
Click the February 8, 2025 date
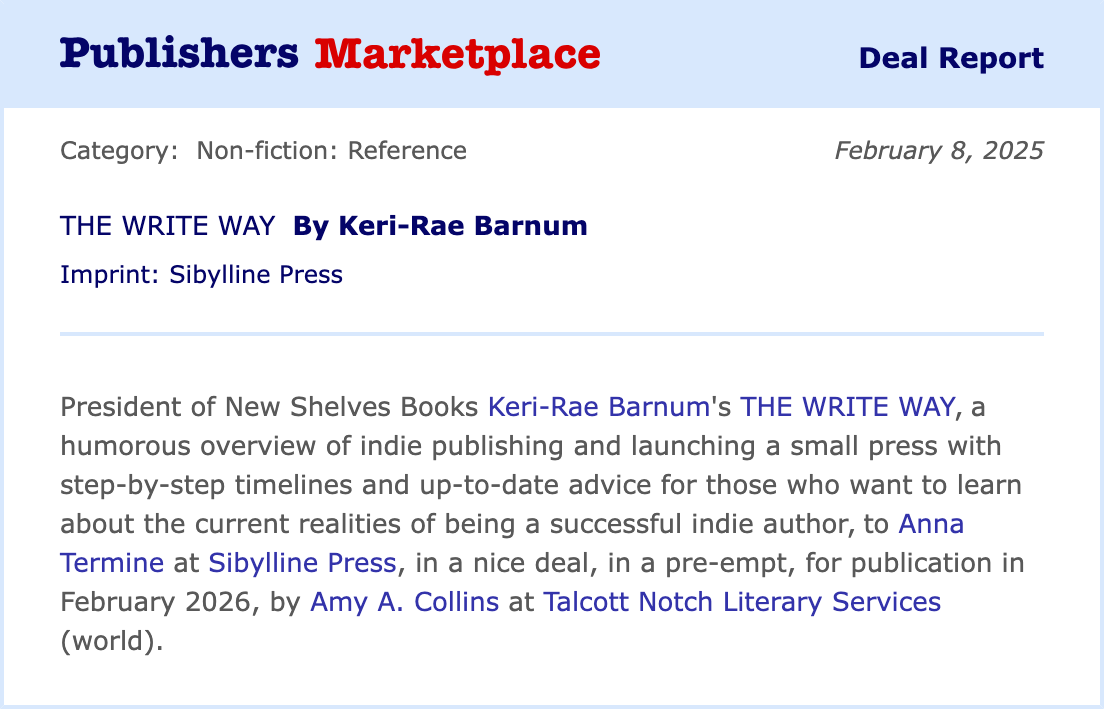point(939,151)
